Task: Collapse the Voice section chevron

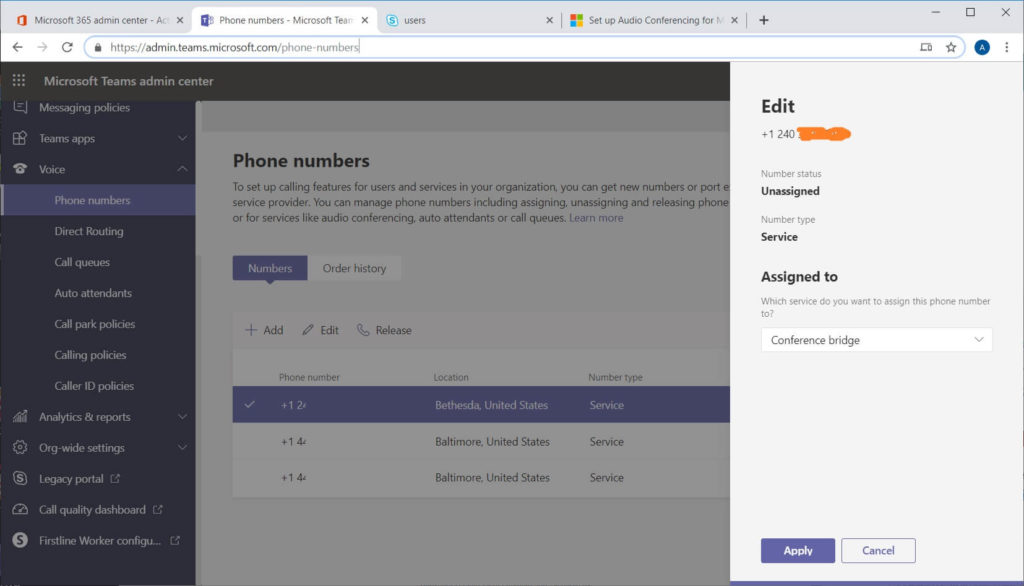Action: point(182,169)
